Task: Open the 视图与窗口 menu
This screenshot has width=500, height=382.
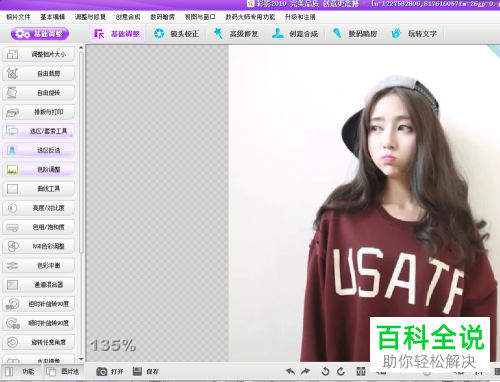Action: 200,17
